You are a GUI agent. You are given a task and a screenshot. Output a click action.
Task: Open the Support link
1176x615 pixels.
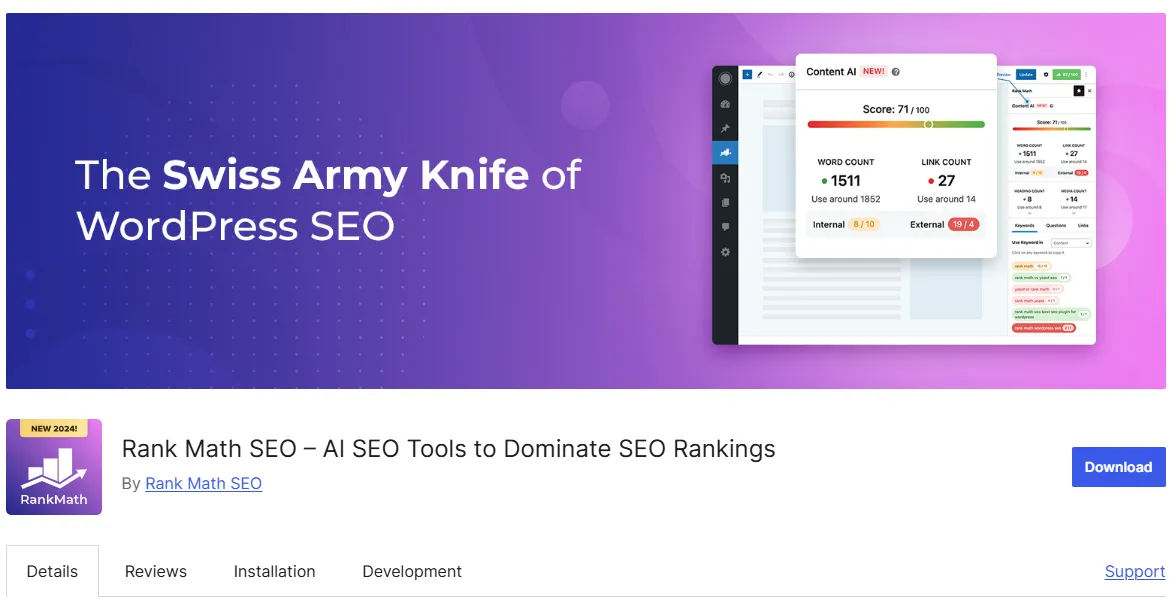point(1135,572)
